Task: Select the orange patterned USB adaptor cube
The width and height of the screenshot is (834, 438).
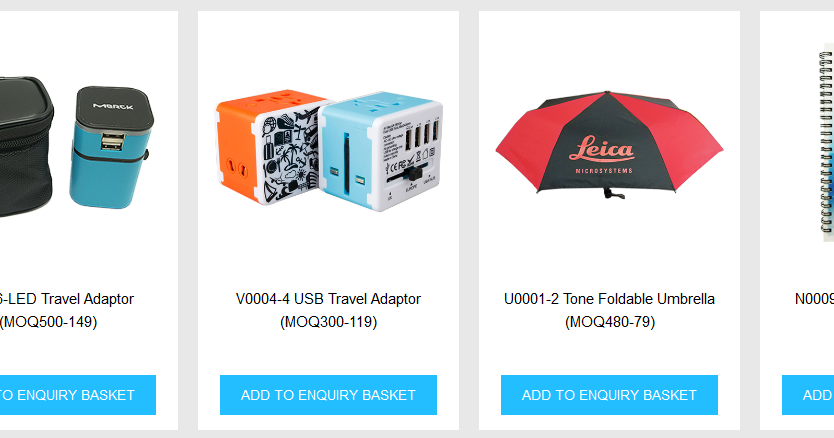Action: [x=268, y=146]
